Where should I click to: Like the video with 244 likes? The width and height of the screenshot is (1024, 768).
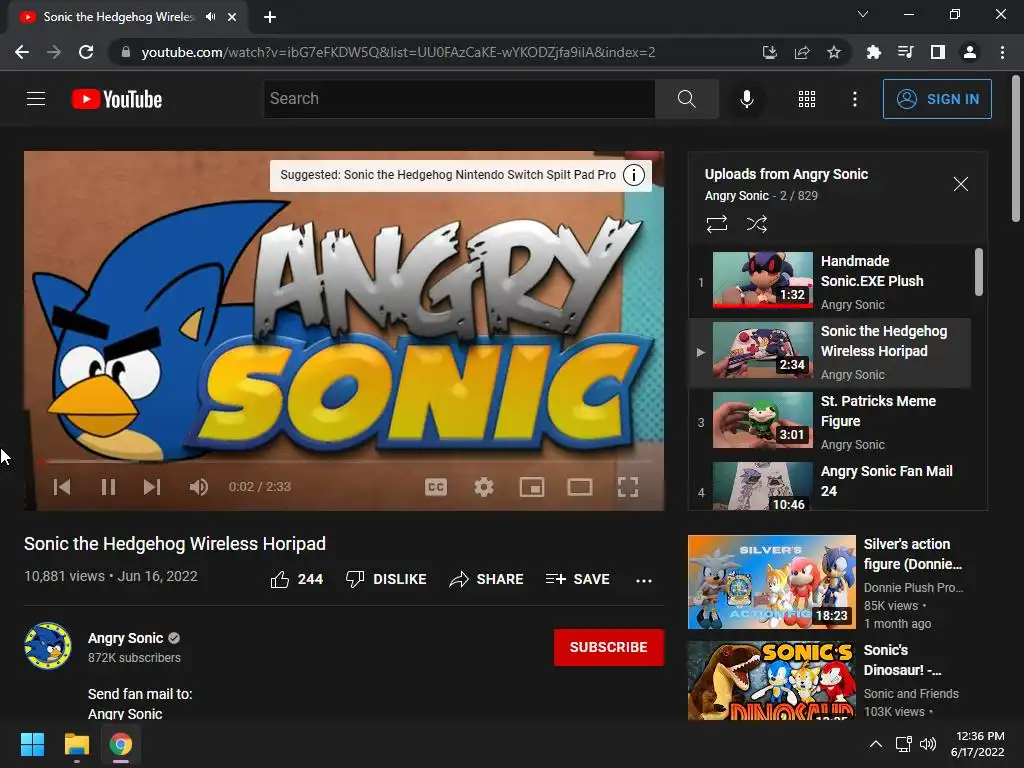pyautogui.click(x=297, y=579)
